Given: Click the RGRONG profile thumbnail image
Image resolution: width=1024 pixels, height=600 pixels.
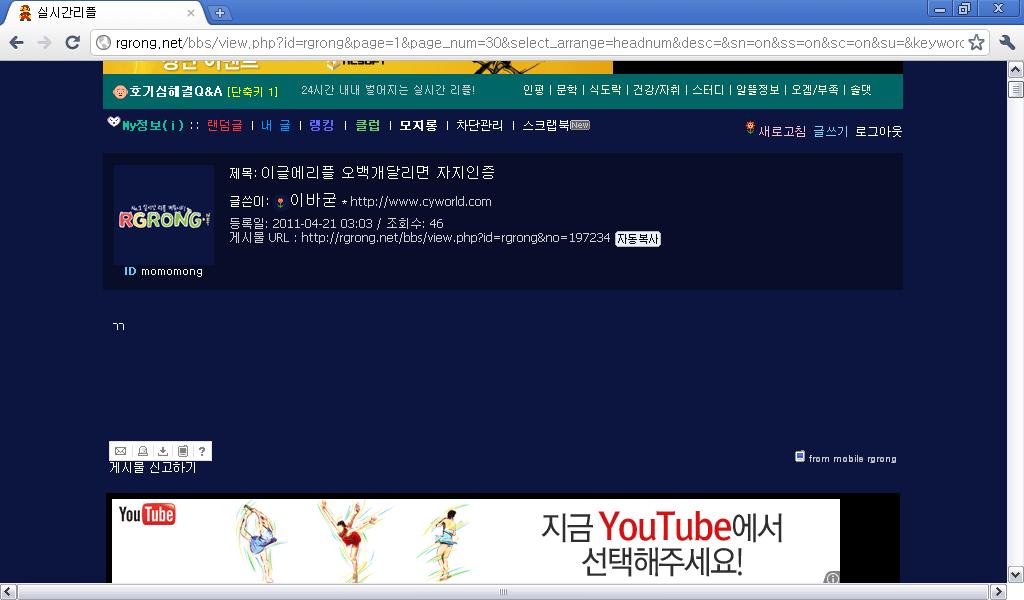Looking at the screenshot, I should point(163,214).
